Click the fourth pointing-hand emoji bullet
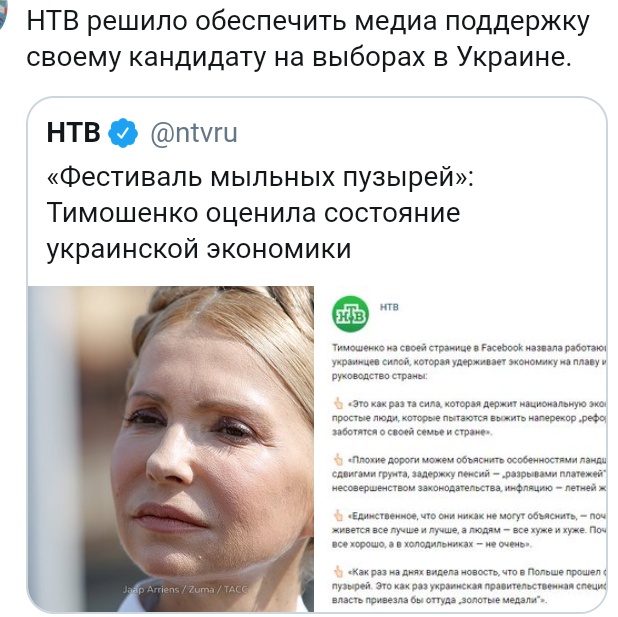This screenshot has height=617, width=618. point(339,571)
